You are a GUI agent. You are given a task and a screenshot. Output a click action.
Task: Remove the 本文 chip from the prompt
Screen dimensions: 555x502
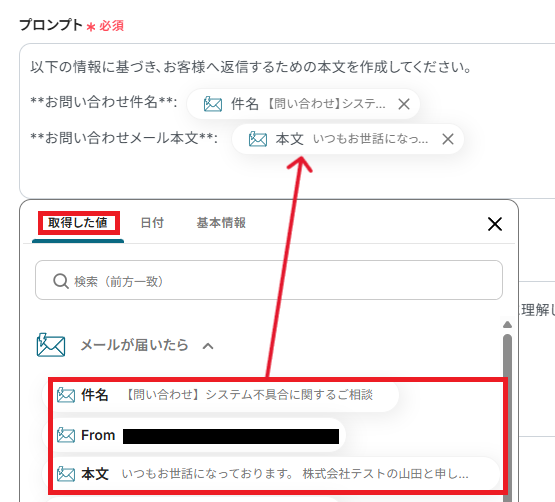click(448, 139)
